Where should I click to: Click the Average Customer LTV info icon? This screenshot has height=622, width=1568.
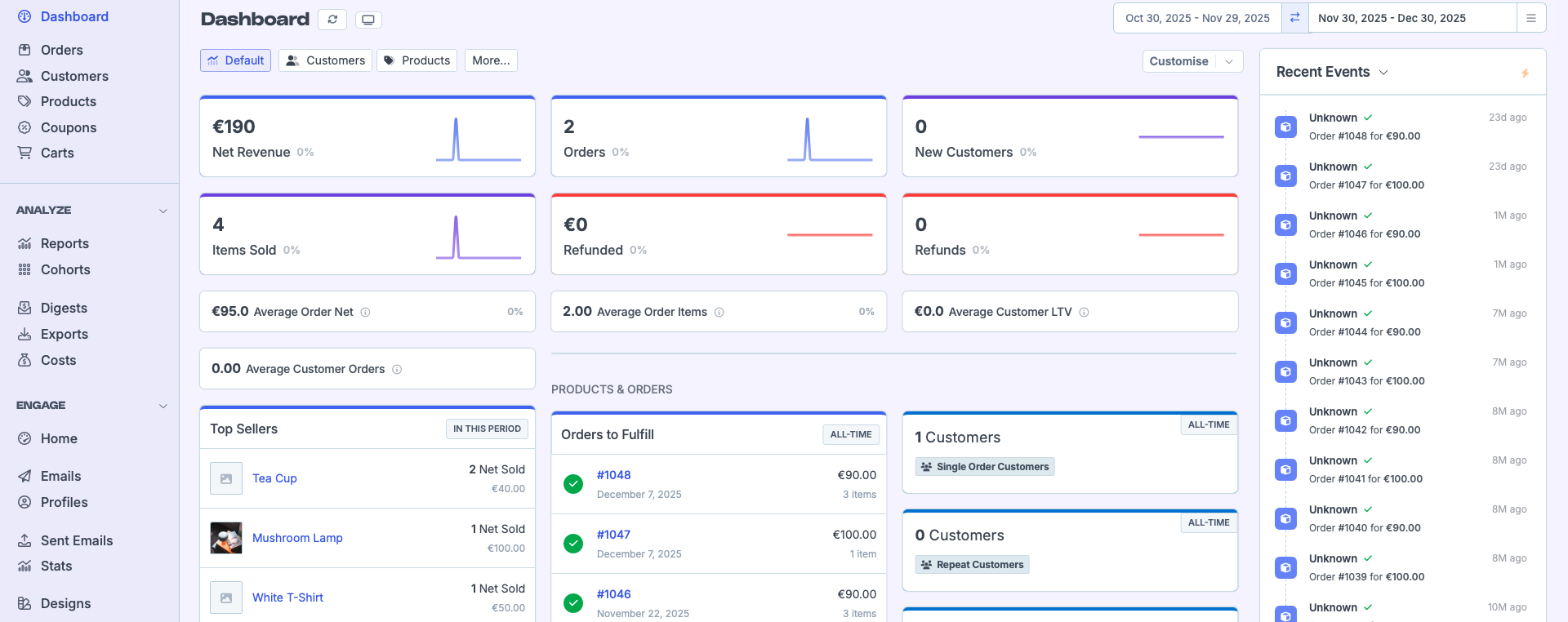[1084, 312]
